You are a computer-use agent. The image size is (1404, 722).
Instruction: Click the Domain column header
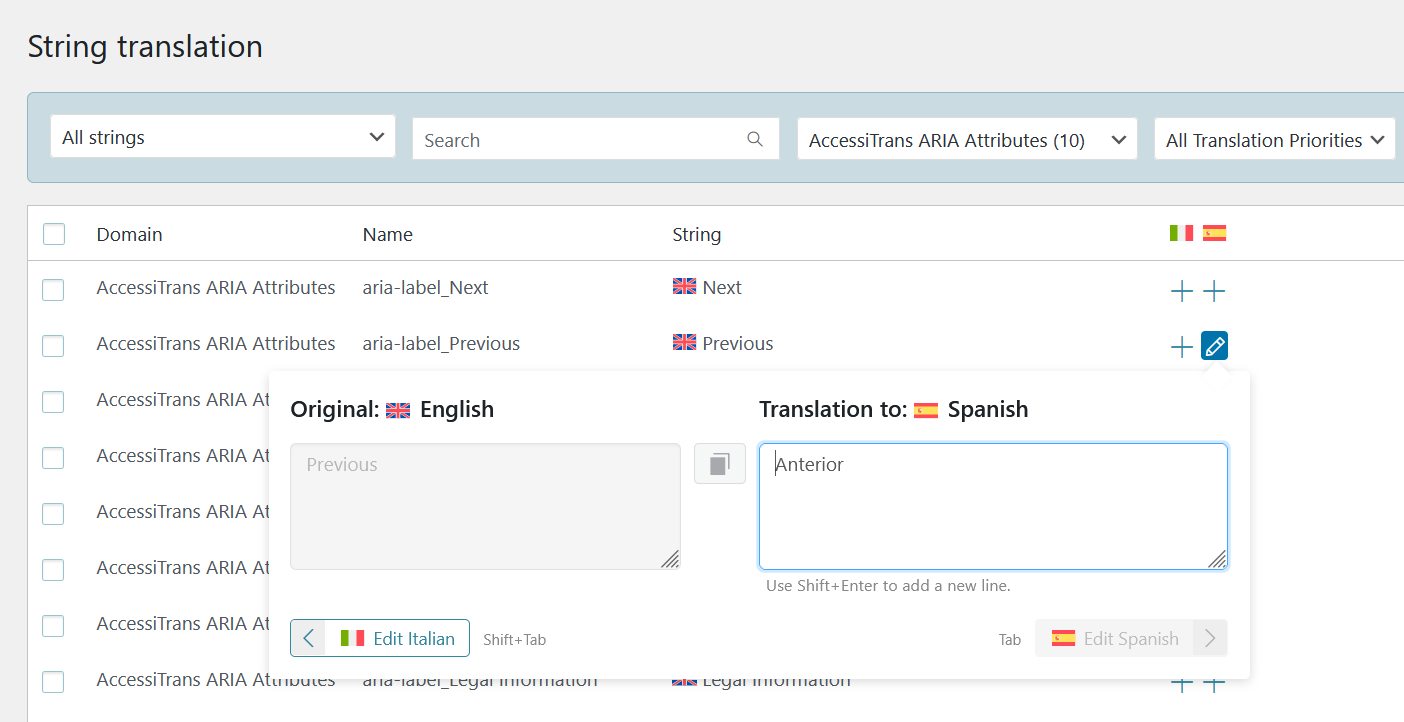130,234
